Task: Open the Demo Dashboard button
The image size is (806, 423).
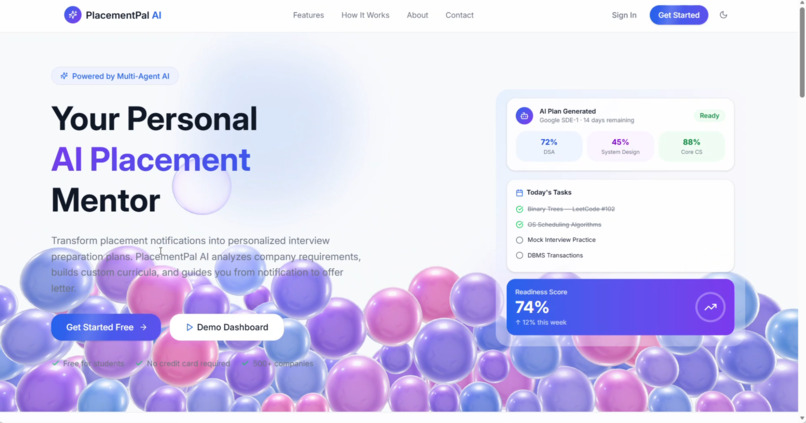Action: pos(227,327)
